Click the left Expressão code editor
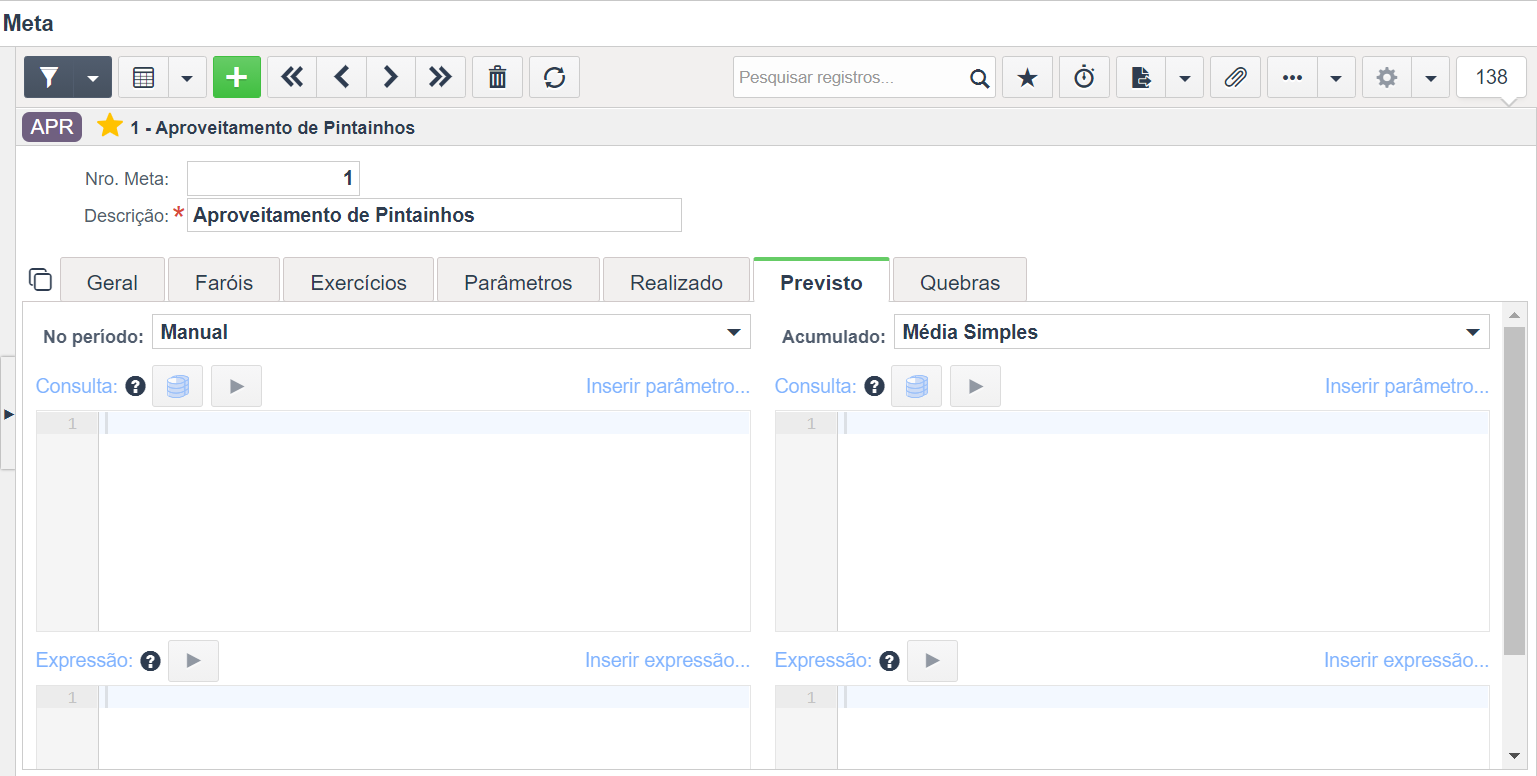The height and width of the screenshot is (776, 1537). [393, 726]
